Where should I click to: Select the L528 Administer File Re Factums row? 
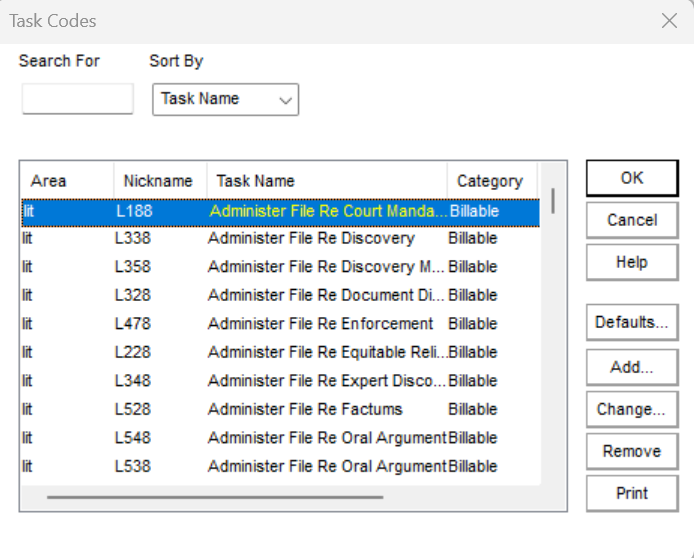pyautogui.click(x=305, y=409)
